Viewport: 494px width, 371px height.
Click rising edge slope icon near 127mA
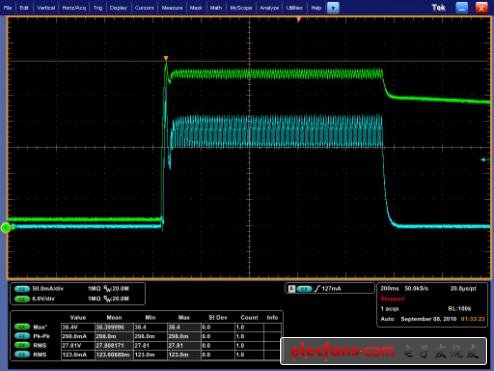click(317, 289)
